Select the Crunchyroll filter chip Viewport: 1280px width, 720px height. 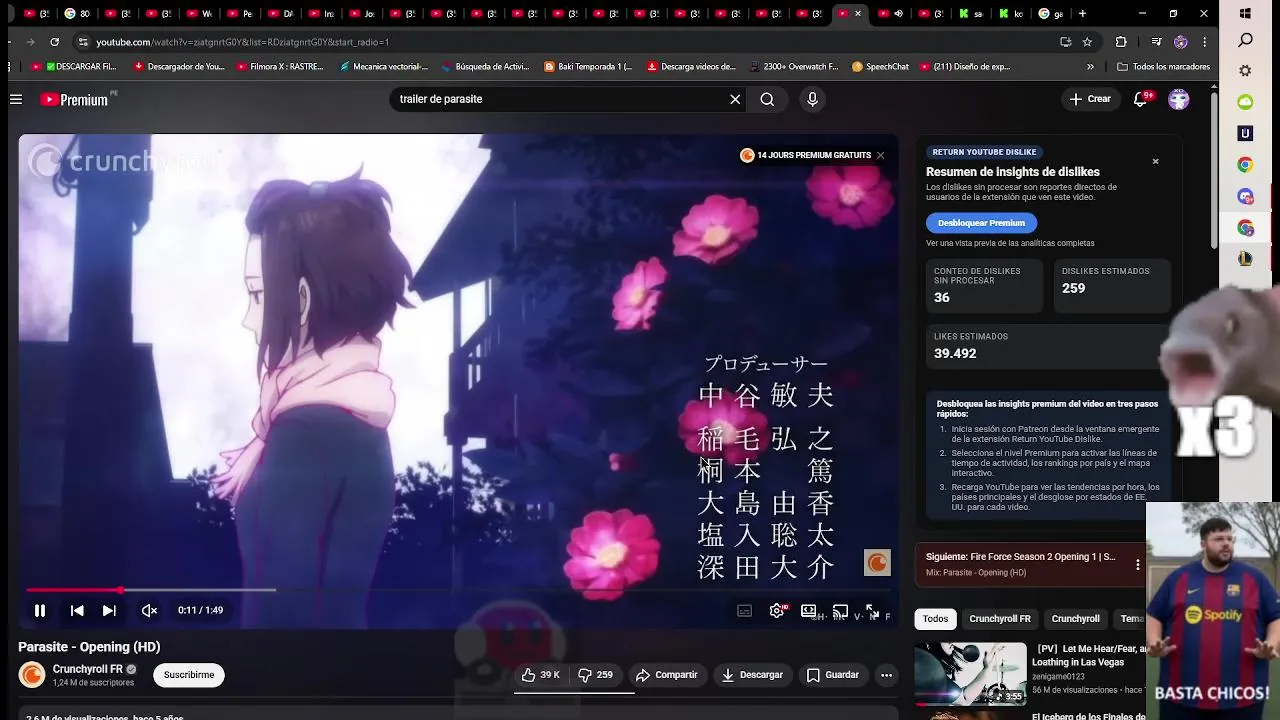[1075, 619]
